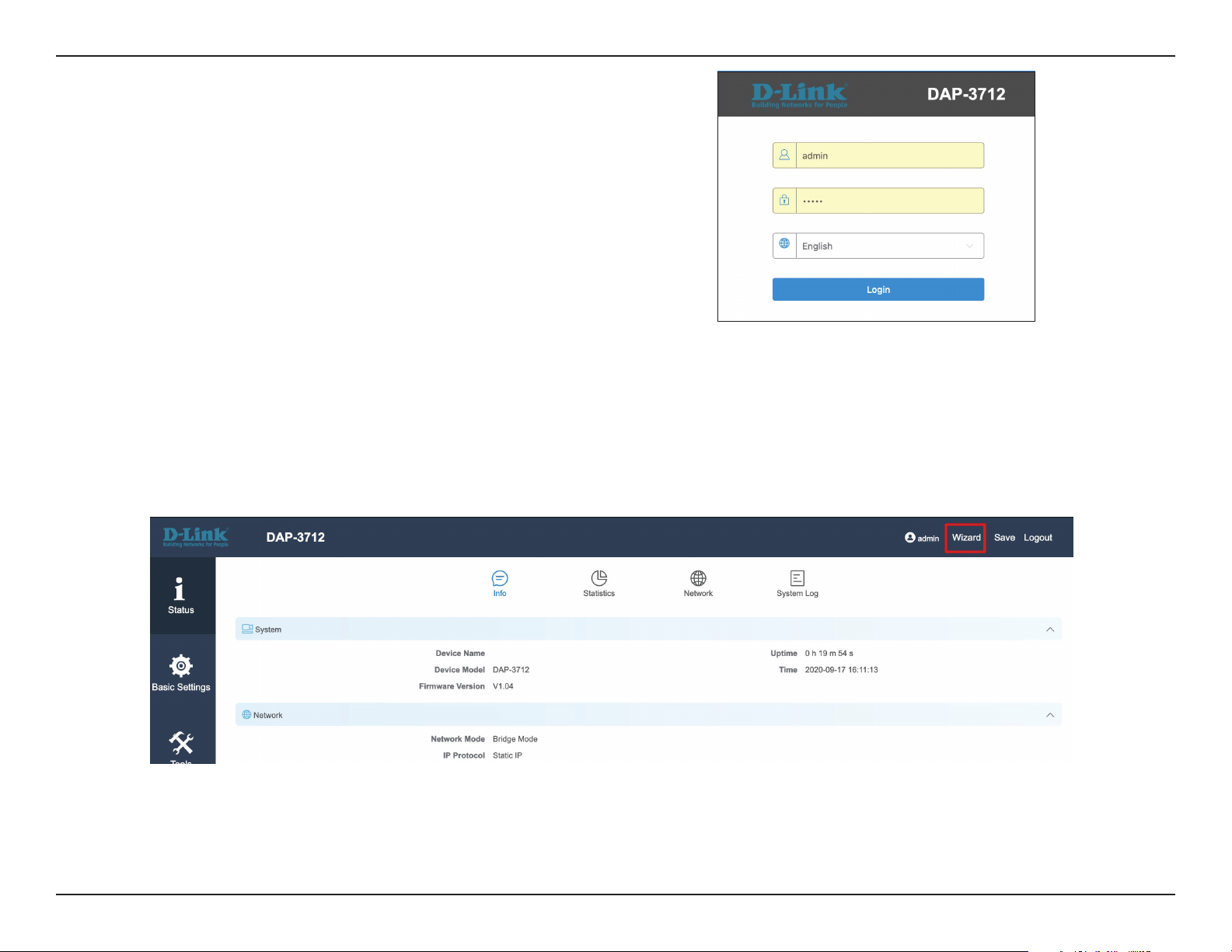Click the DAP-3712 title in login header
Image resolution: width=1232 pixels, height=952 pixels.
966,94
